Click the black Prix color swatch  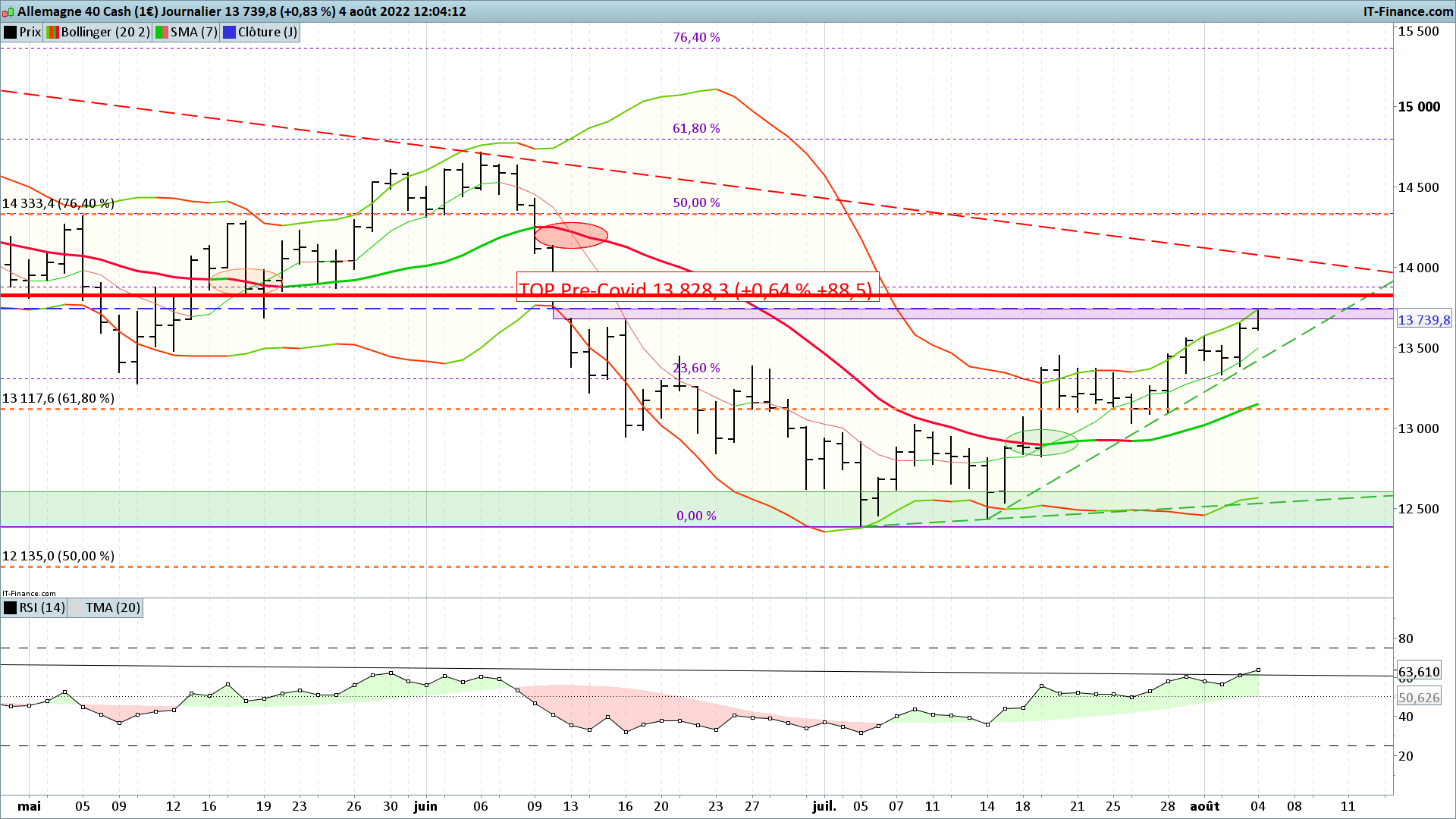(x=11, y=33)
